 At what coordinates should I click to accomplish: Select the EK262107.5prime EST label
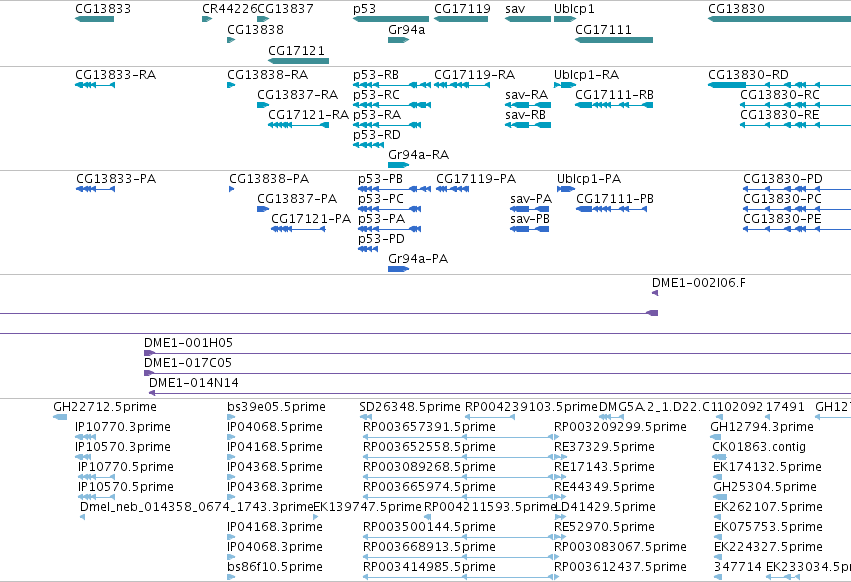click(x=768, y=507)
